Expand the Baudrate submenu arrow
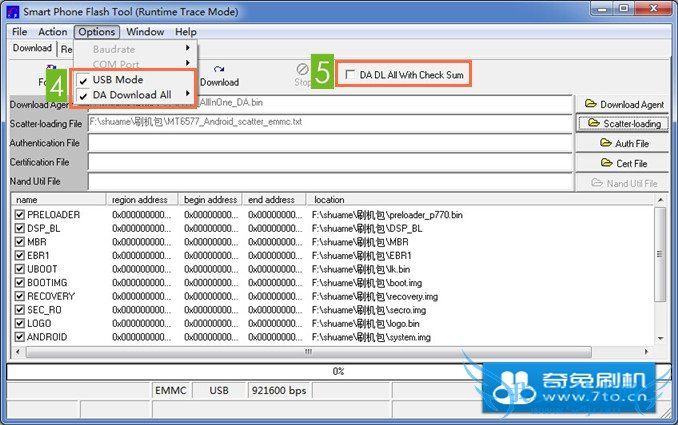Viewport: 678px width, 425px height. pos(188,48)
